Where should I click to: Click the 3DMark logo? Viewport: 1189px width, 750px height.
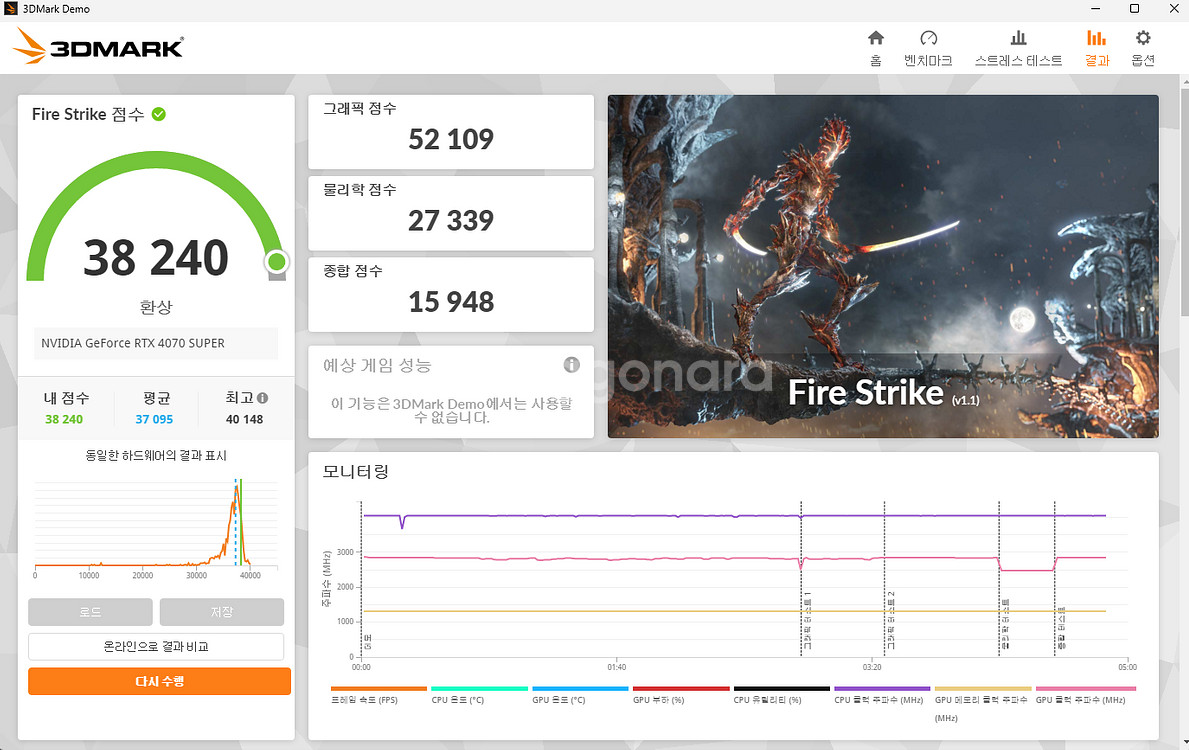(98, 46)
